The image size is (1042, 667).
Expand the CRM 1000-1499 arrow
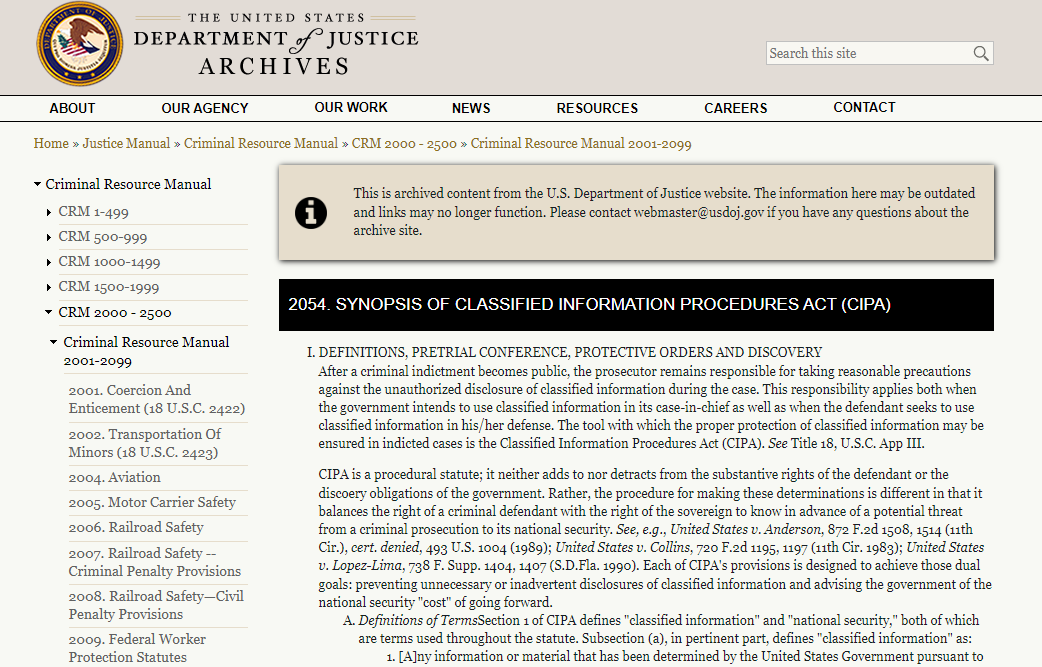pyautogui.click(x=49, y=262)
